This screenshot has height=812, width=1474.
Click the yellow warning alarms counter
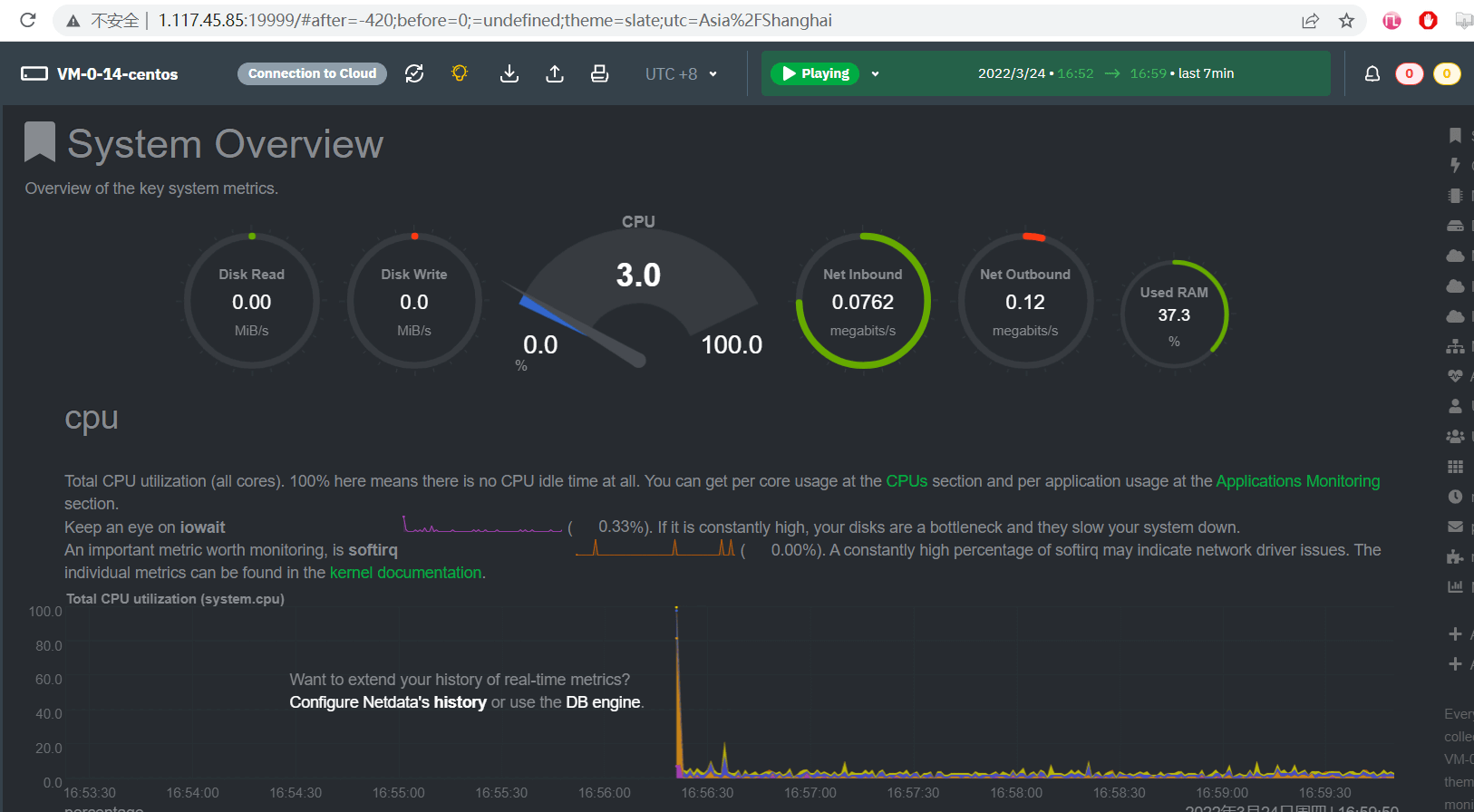1447,73
